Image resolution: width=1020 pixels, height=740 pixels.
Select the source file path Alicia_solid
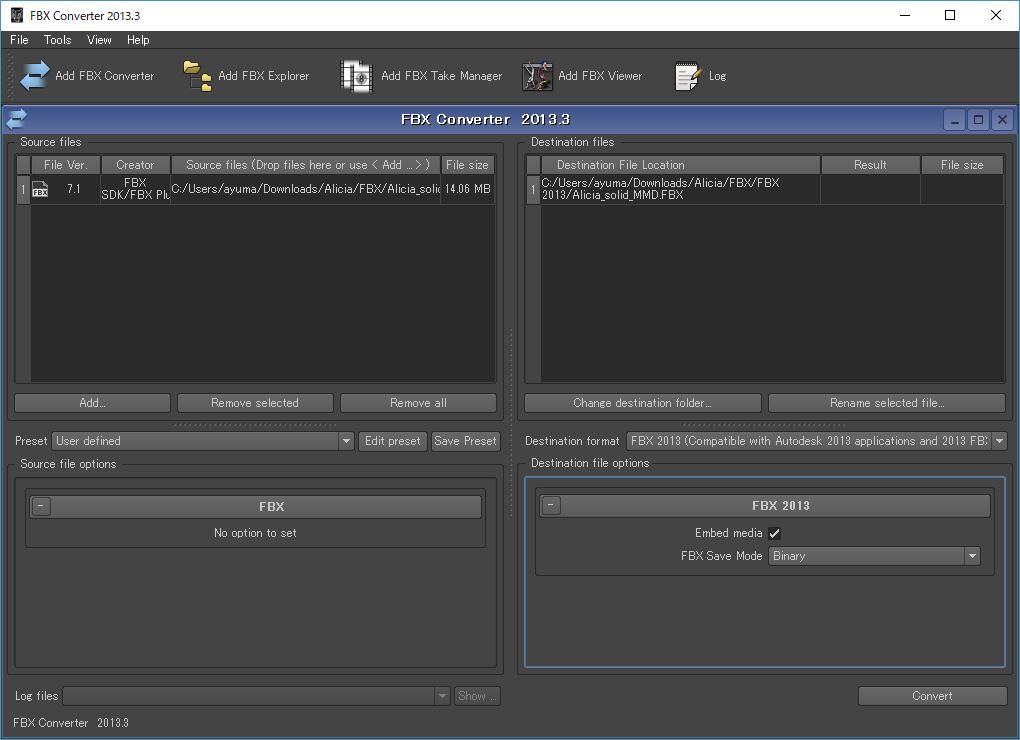[306, 189]
